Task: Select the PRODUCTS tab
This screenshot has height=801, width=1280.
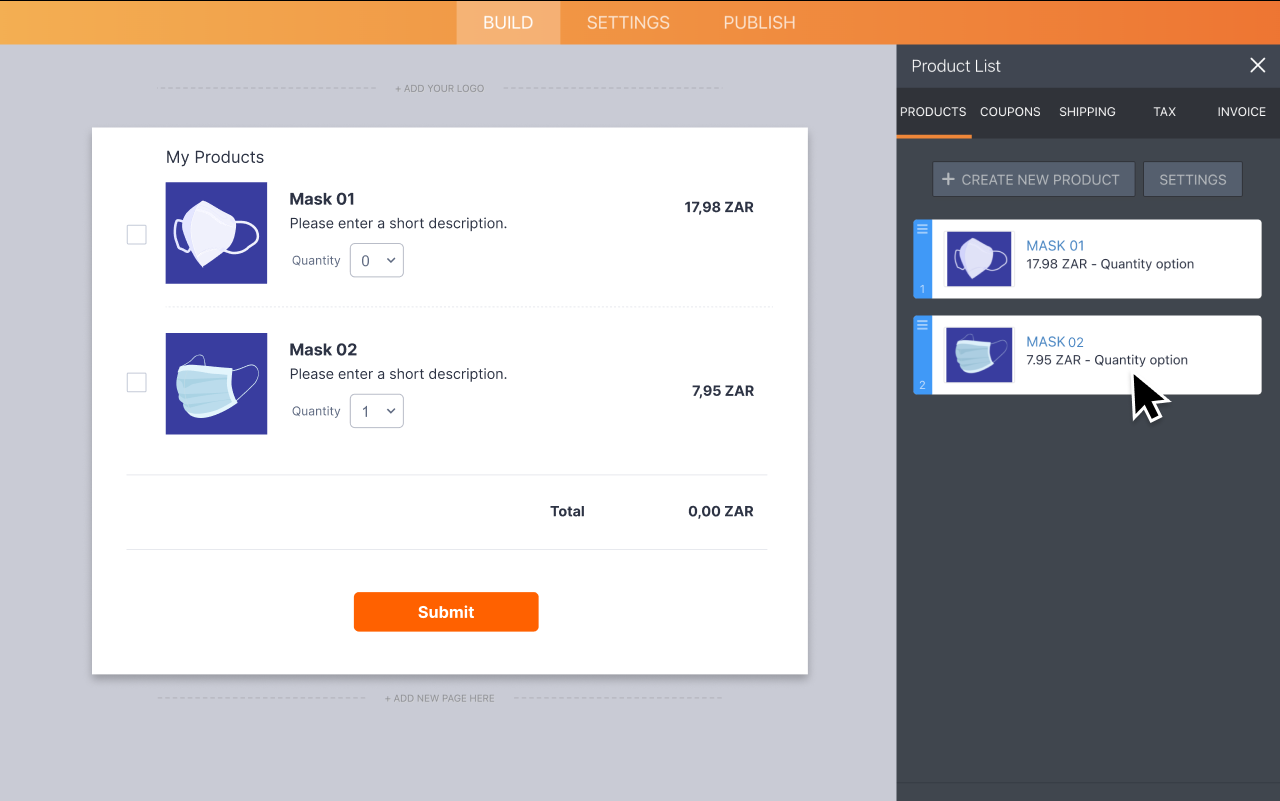Action: point(933,112)
